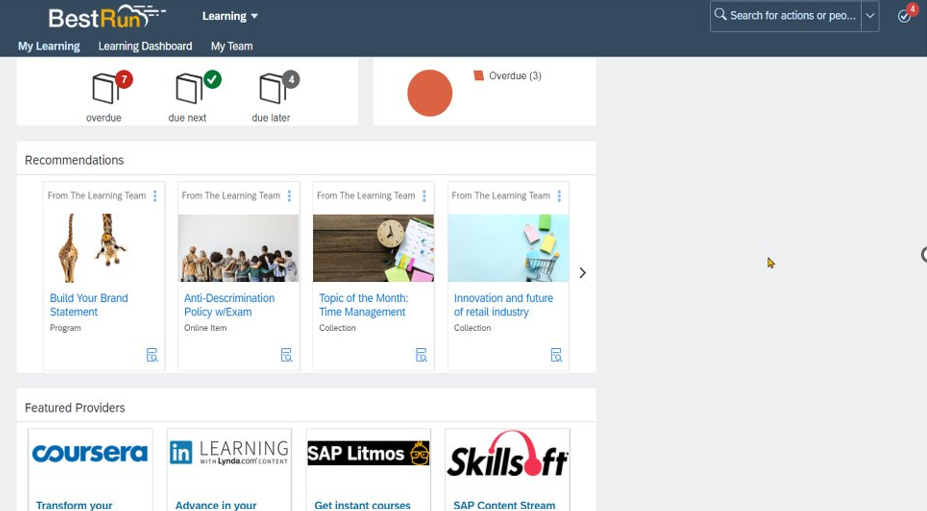This screenshot has height=511, width=927.
Task: View details icon on Innovation retail card
Action: [556, 355]
